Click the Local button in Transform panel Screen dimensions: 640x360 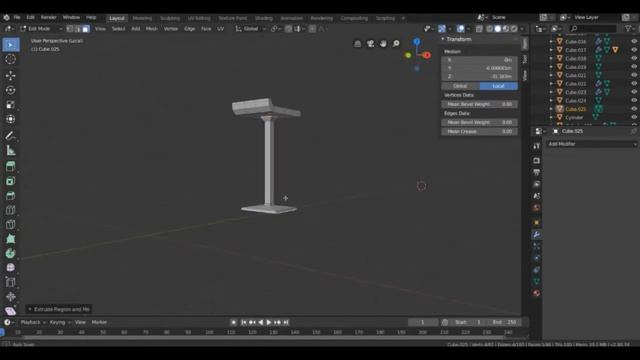(499, 86)
